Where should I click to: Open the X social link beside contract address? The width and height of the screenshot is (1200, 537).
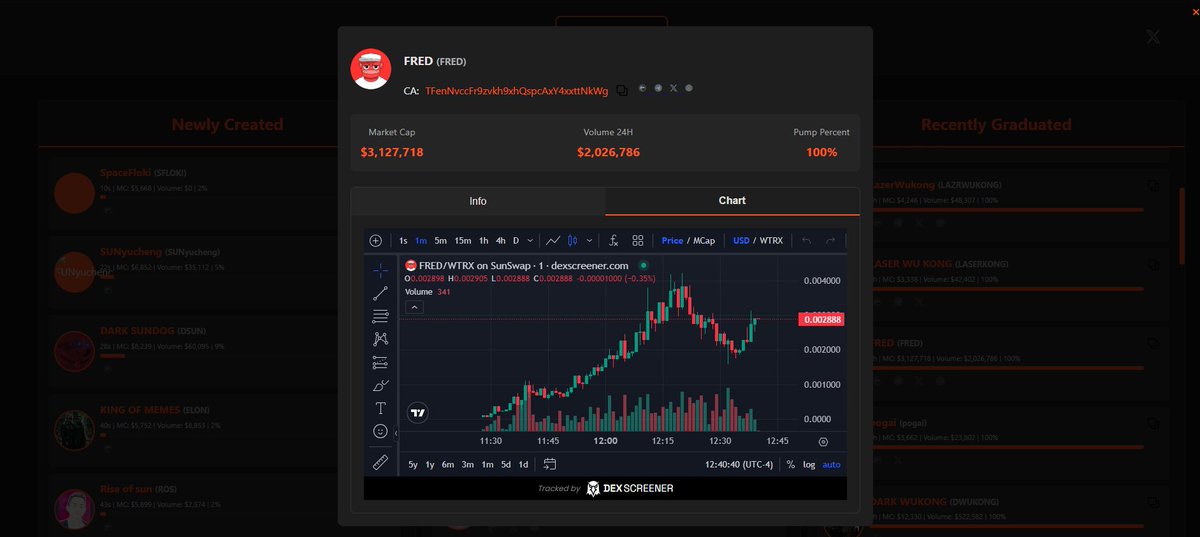pyautogui.click(x=674, y=88)
